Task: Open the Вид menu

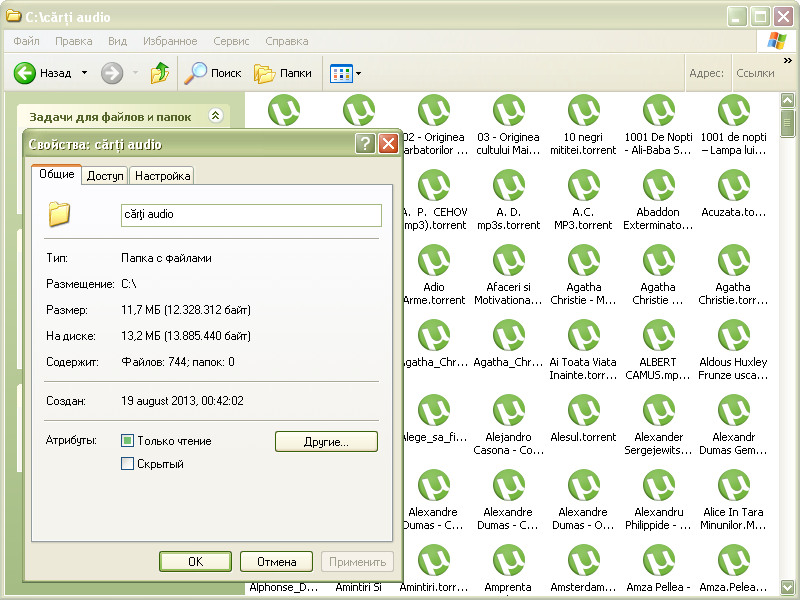Action: (117, 41)
